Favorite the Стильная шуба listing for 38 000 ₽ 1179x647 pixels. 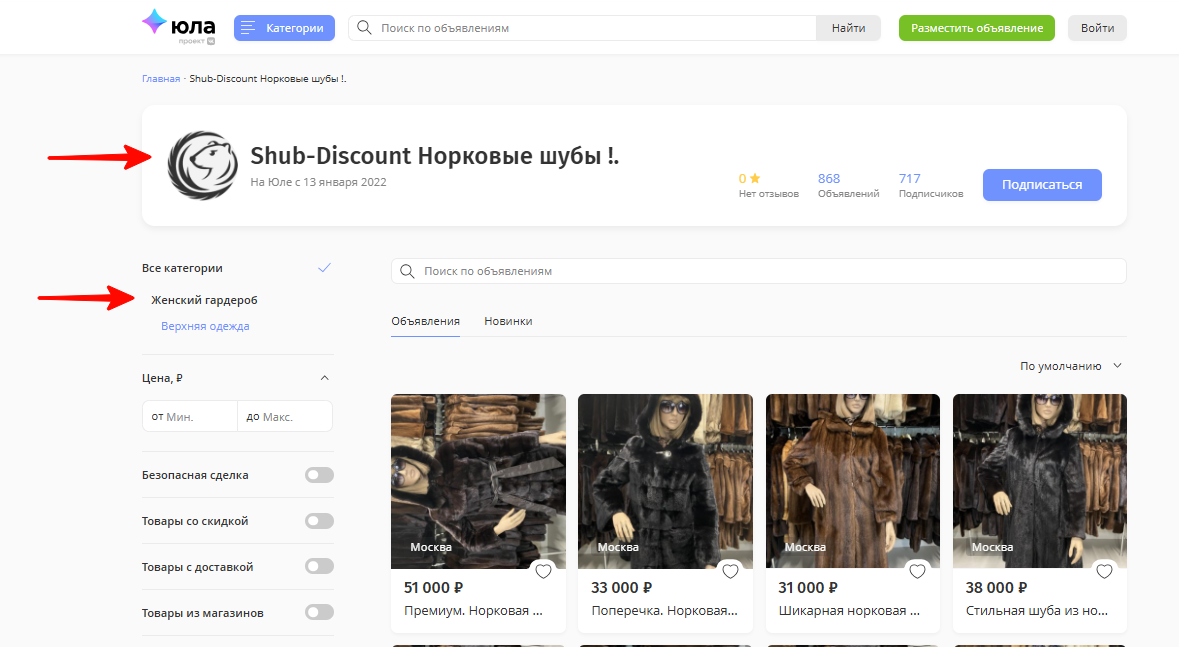click(1104, 570)
